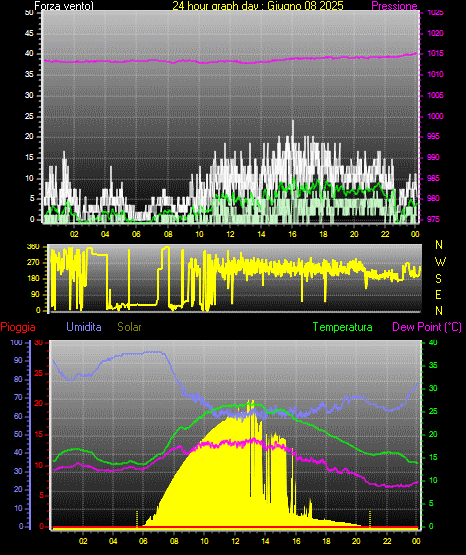The image size is (466, 555).
Task: Click the 24 hour graph date title
Action: (258, 6)
